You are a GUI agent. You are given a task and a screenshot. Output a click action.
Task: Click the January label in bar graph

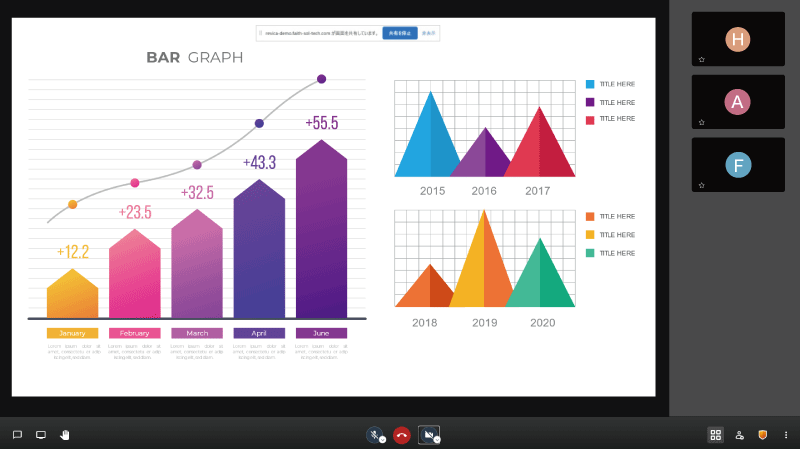click(72, 333)
